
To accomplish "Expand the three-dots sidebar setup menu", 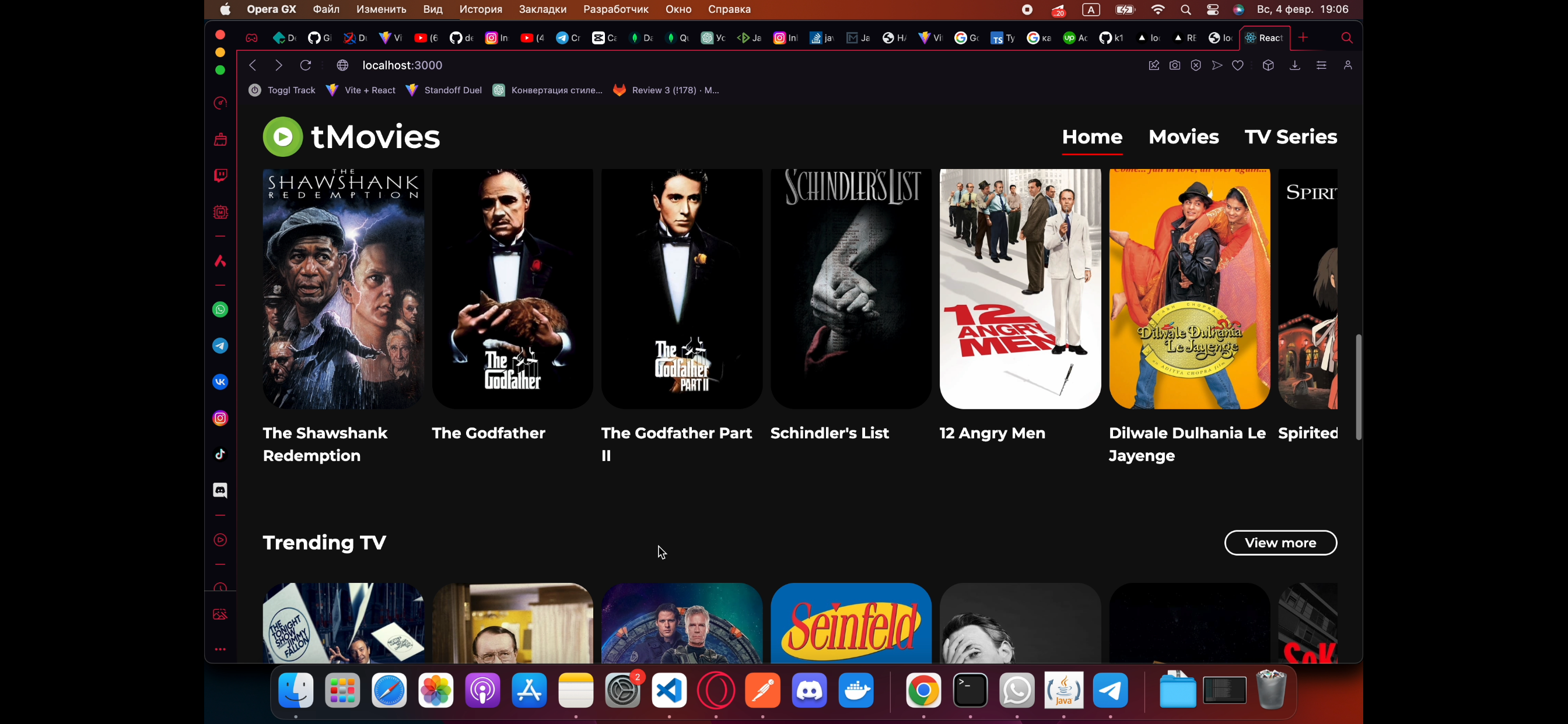I will coord(220,649).
